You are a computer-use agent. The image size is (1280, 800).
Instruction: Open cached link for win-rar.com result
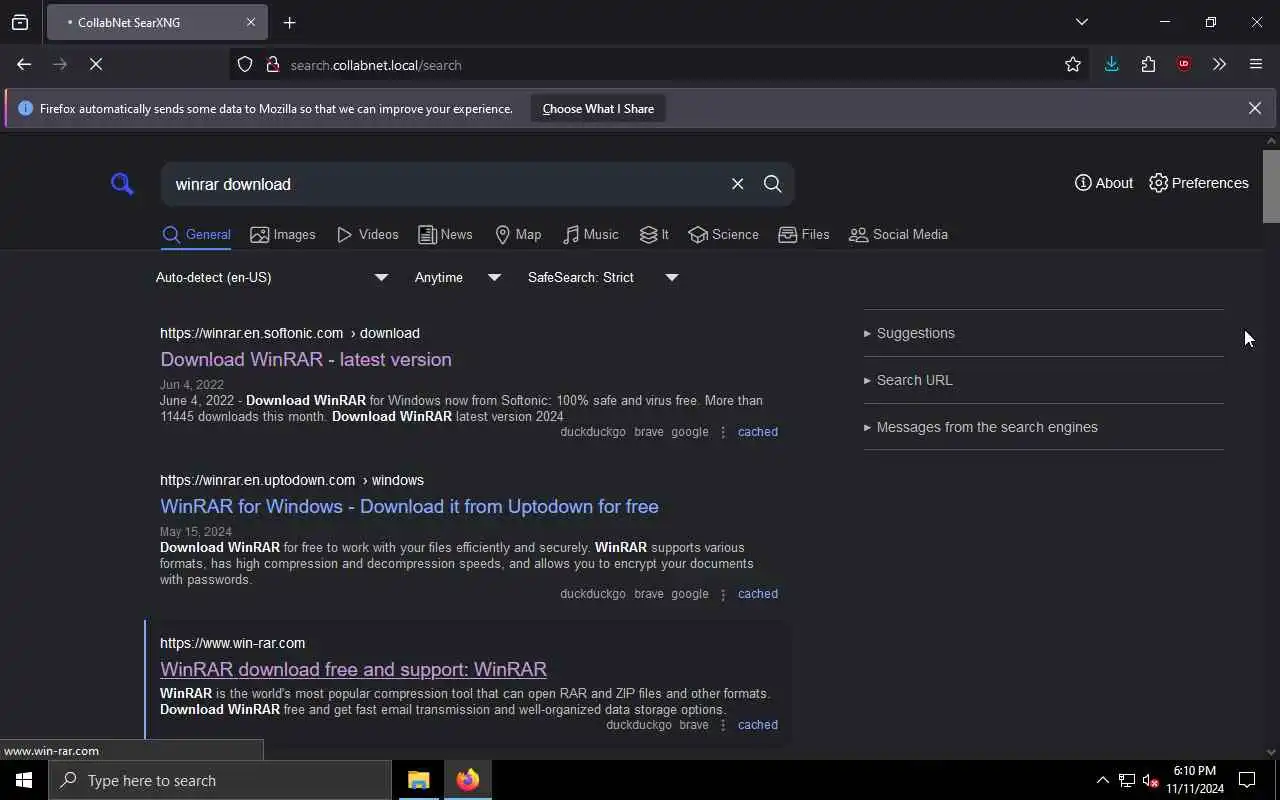click(757, 725)
